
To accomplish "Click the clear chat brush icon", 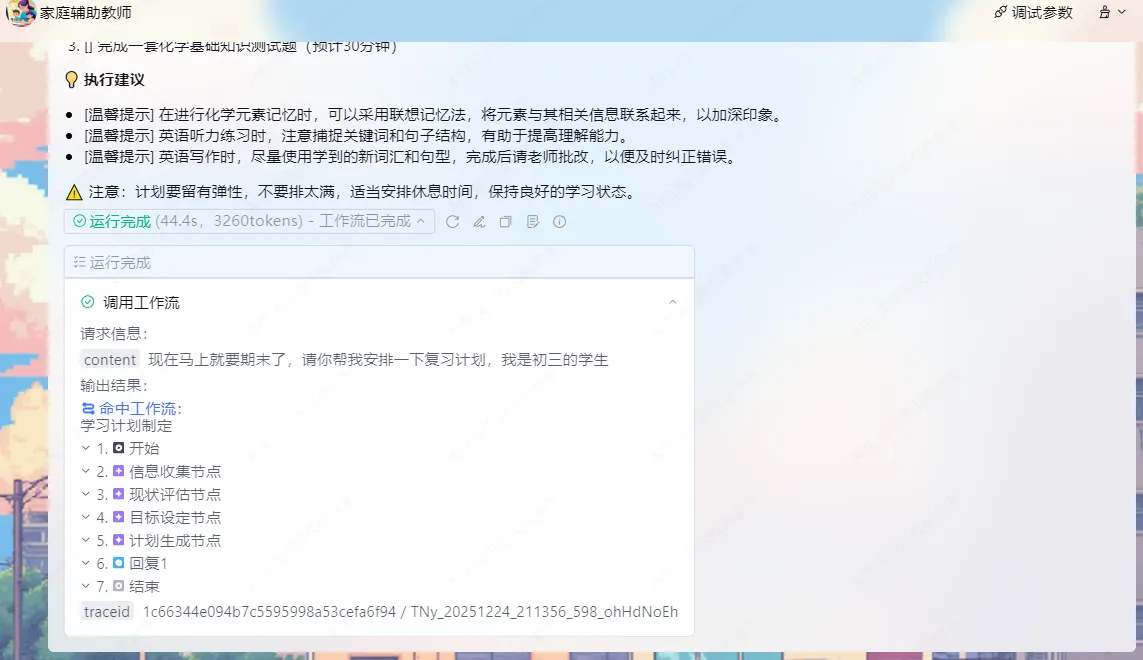I will pyautogui.click(x=1105, y=13).
